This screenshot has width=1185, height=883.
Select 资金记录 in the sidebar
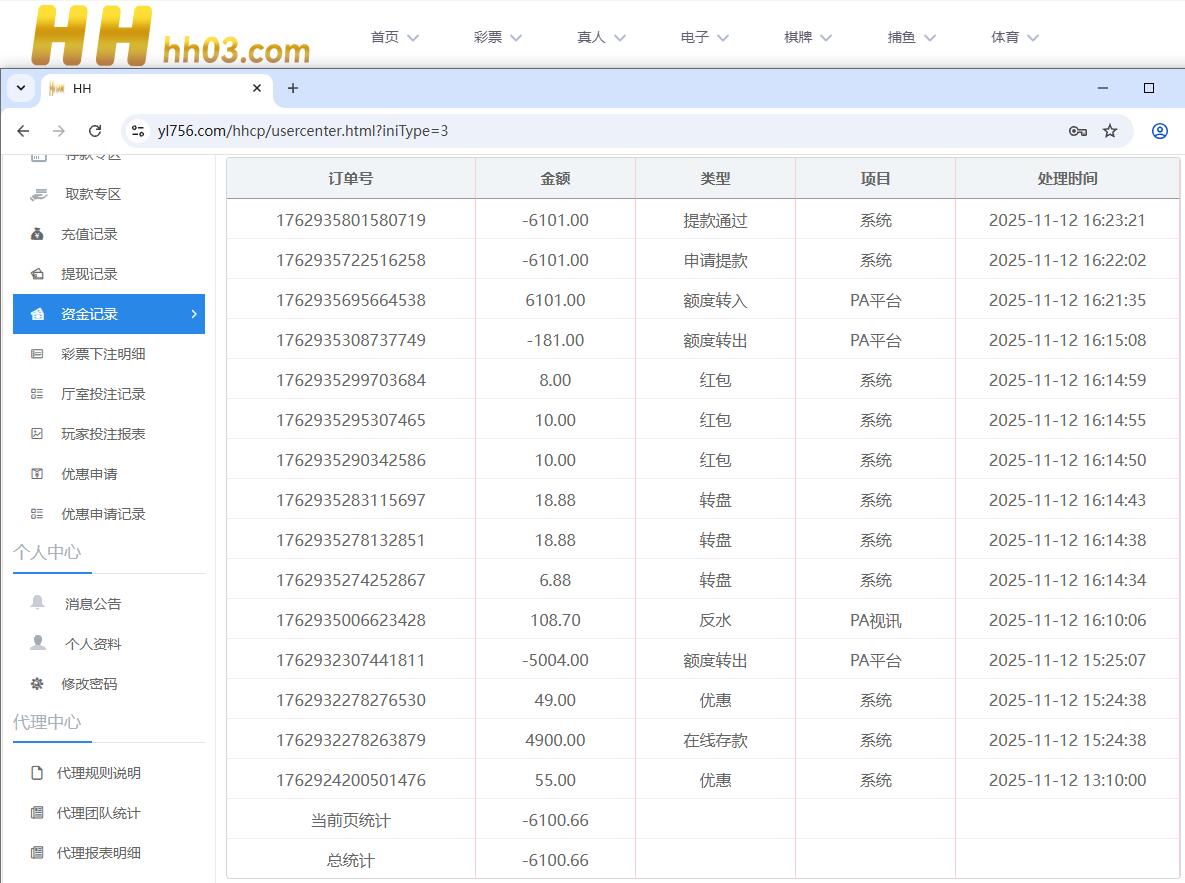point(108,314)
